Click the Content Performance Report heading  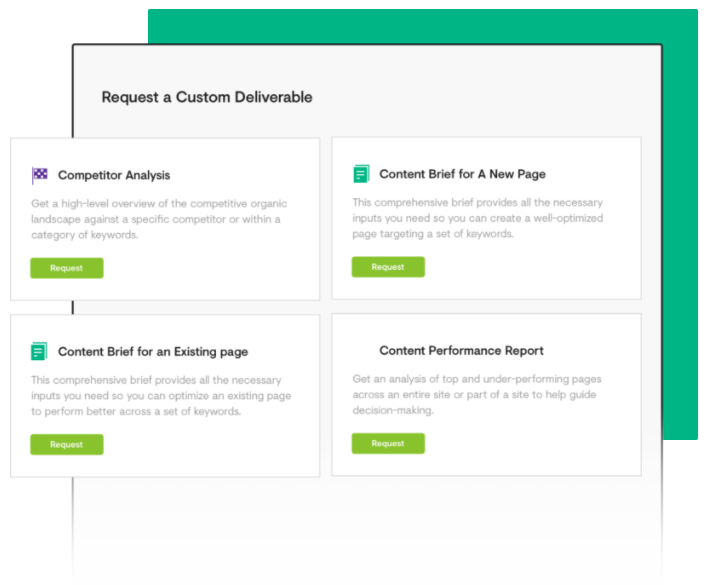point(461,351)
